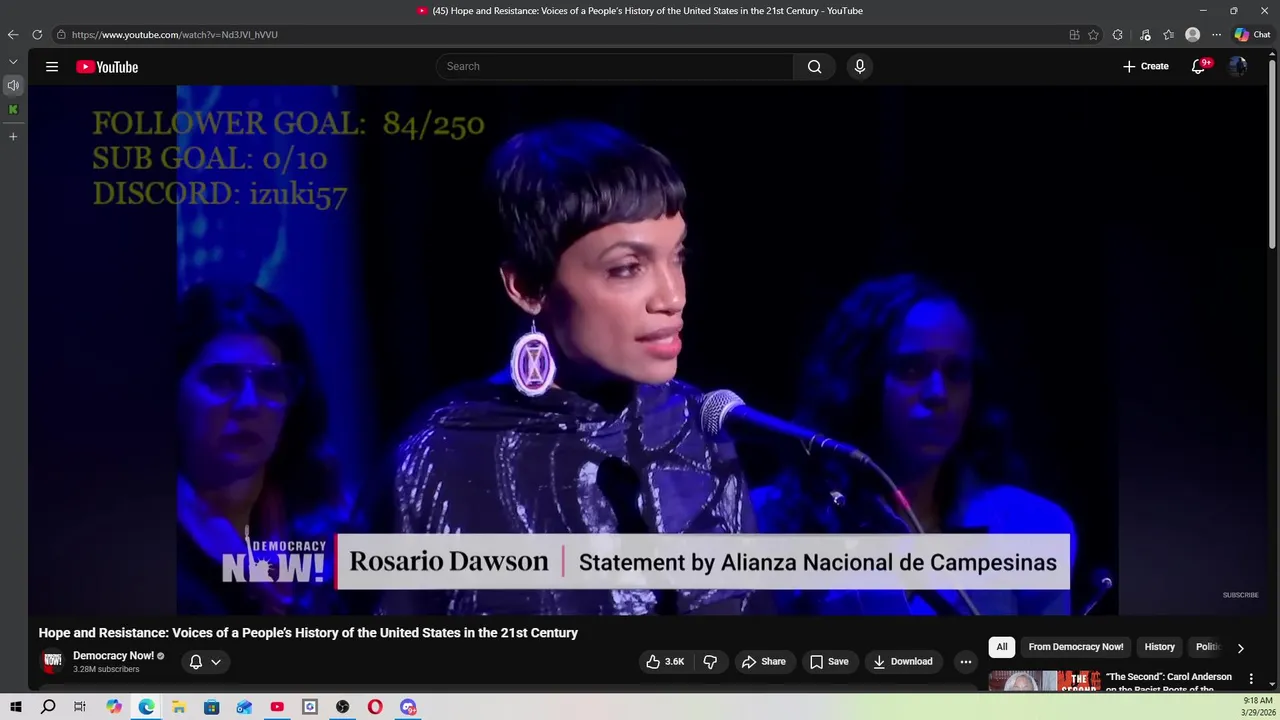Click the Create button
Viewport: 1280px width, 720px height.
click(x=1145, y=66)
